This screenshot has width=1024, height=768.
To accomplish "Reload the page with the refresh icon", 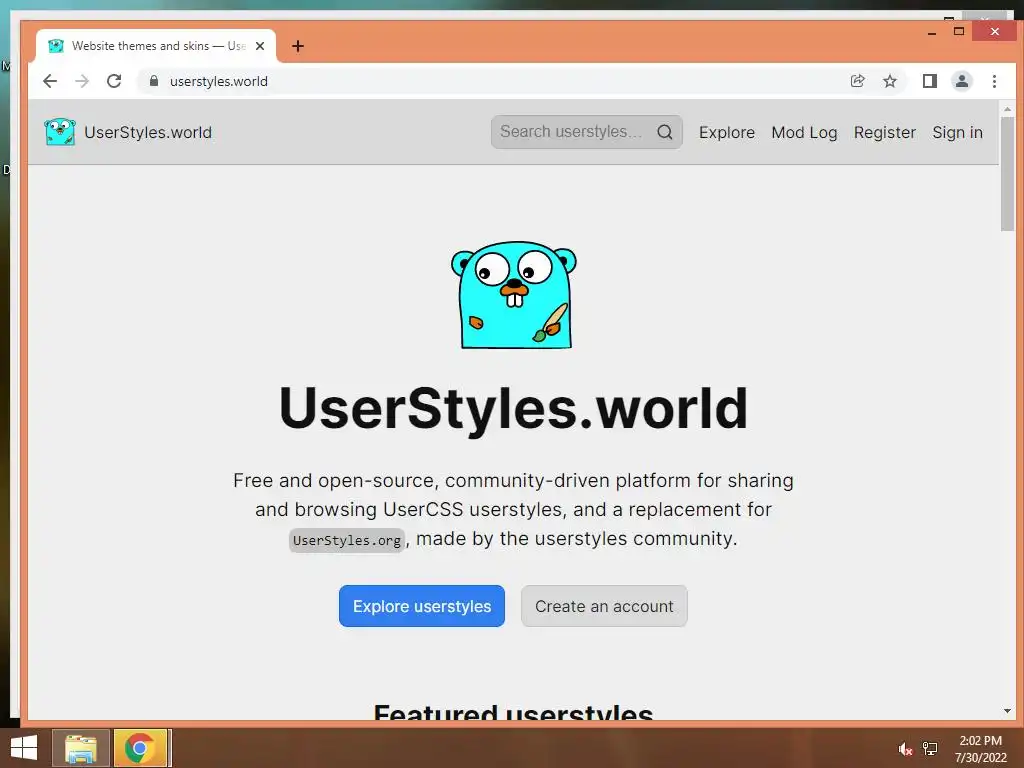I will point(114,81).
